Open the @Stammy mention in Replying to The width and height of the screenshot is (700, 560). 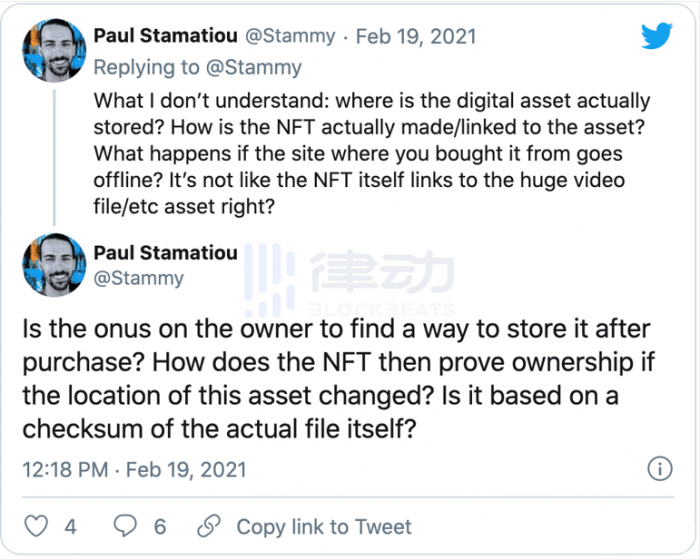(254, 67)
